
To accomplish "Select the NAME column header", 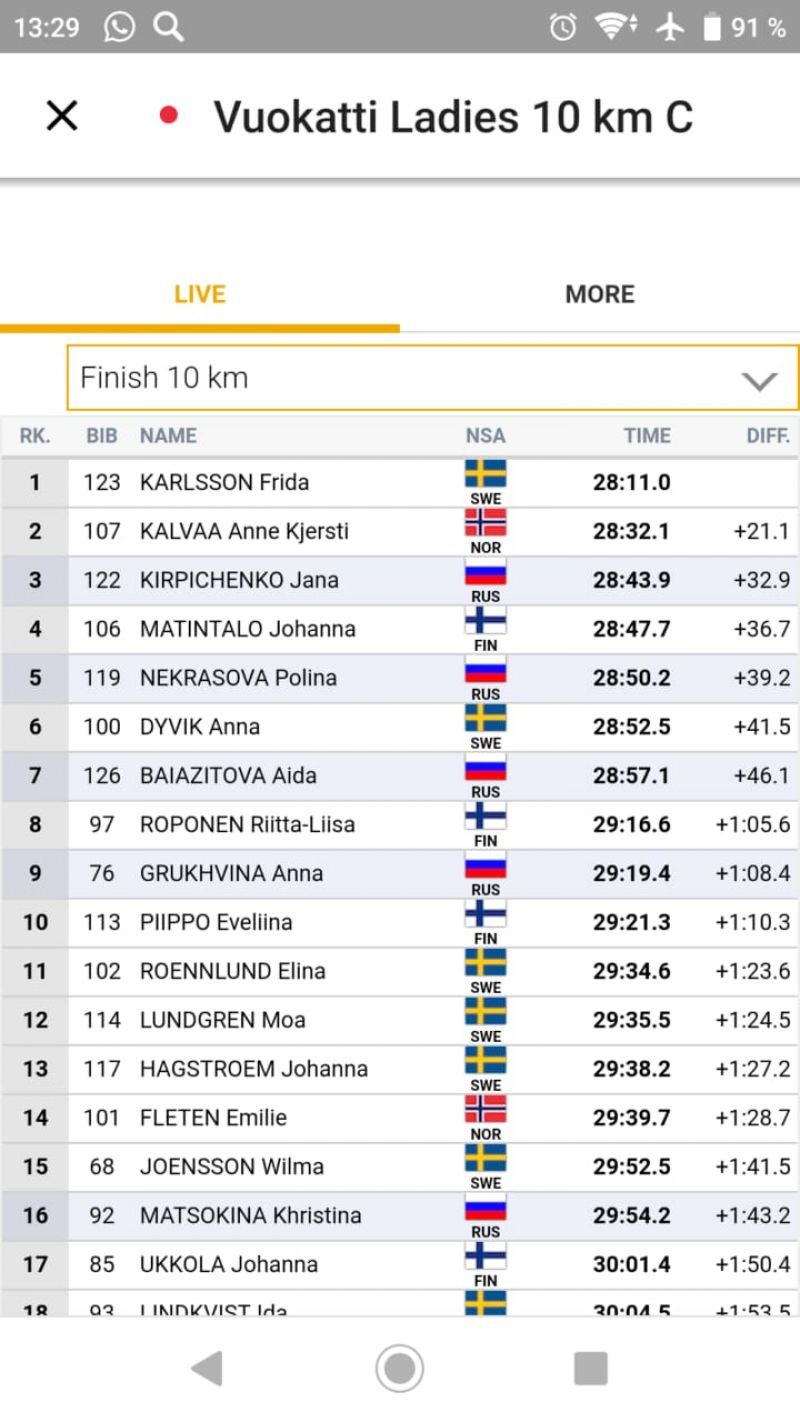I will tap(168, 435).
